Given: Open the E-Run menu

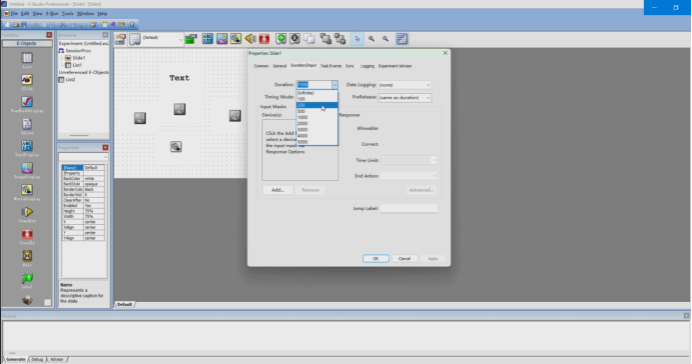Looking at the screenshot, I should [x=52, y=14].
